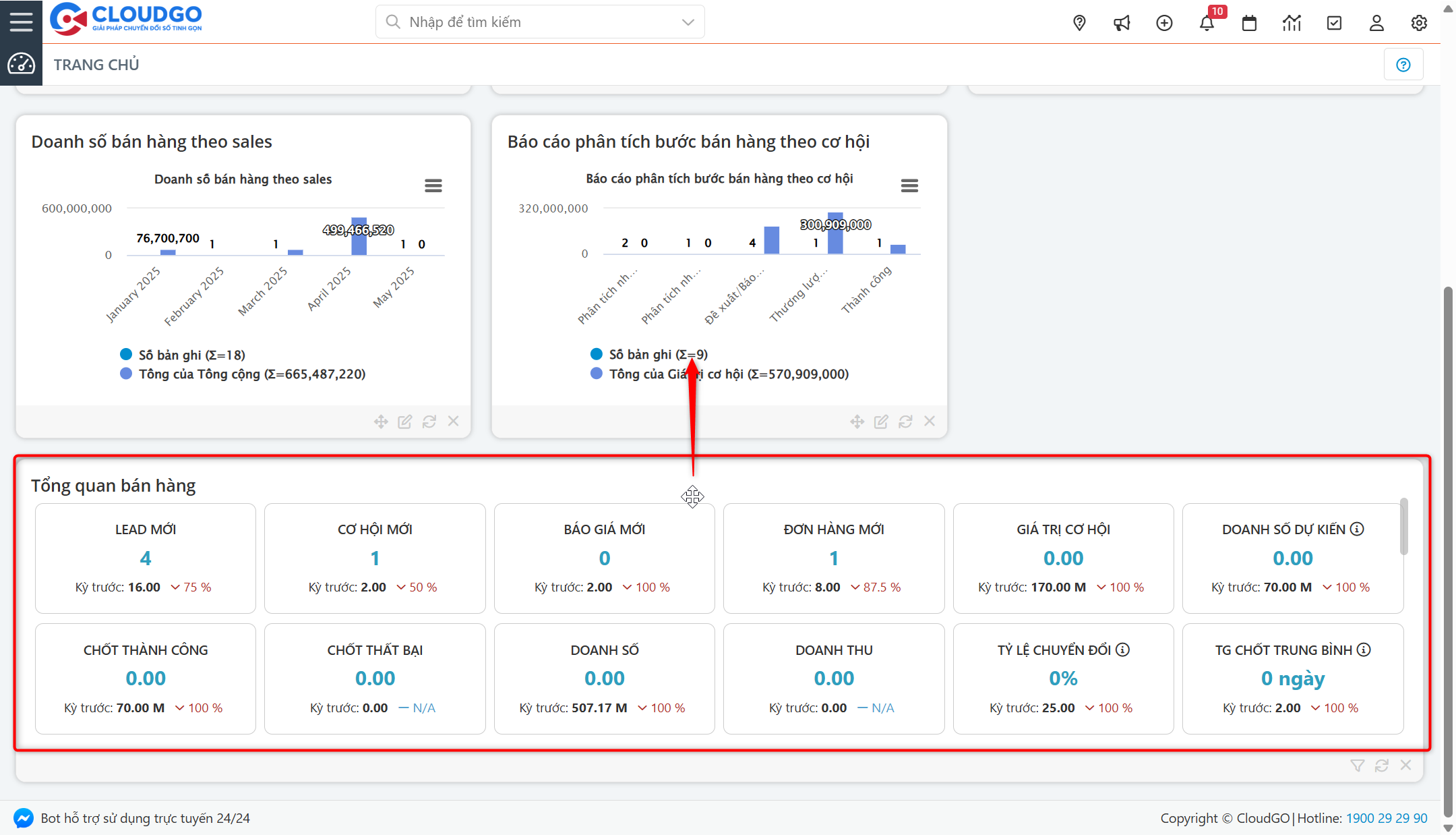1456x835 pixels.
Task: Click the quick create plus icon
Action: pos(1164,23)
